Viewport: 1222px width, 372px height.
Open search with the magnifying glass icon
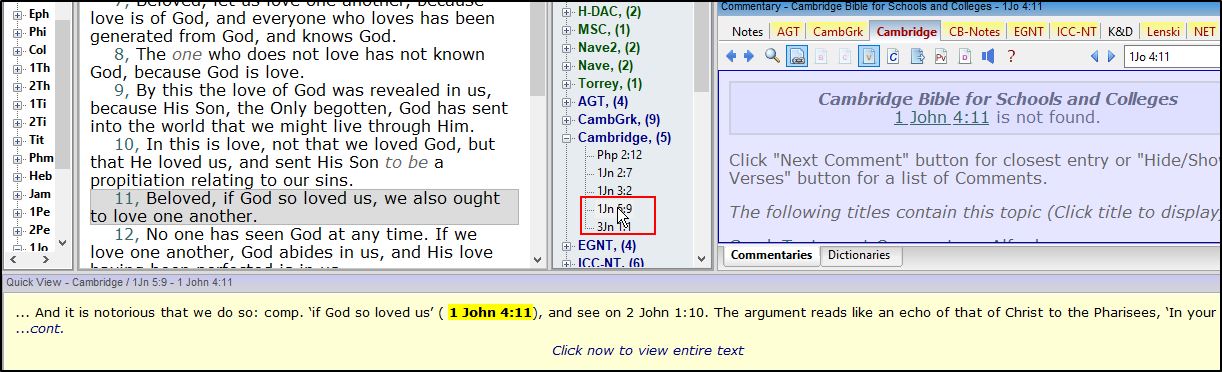pos(772,56)
